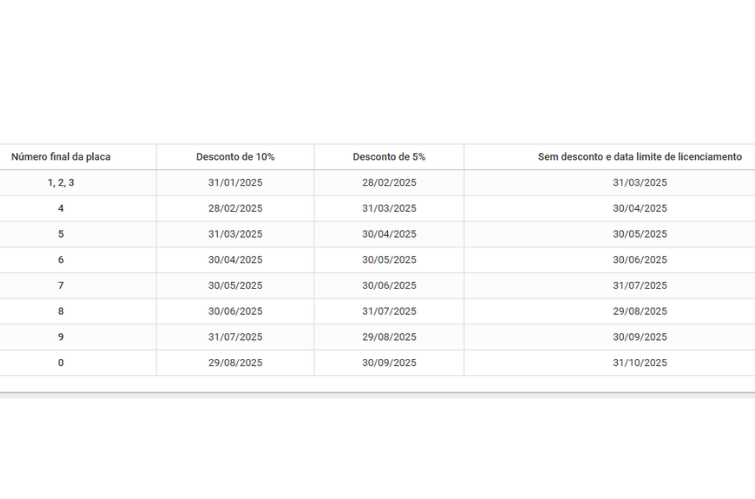Image resolution: width=755 pixels, height=499 pixels.
Task: Click no-discount deadline 31/10/2025
Action: pos(639,363)
